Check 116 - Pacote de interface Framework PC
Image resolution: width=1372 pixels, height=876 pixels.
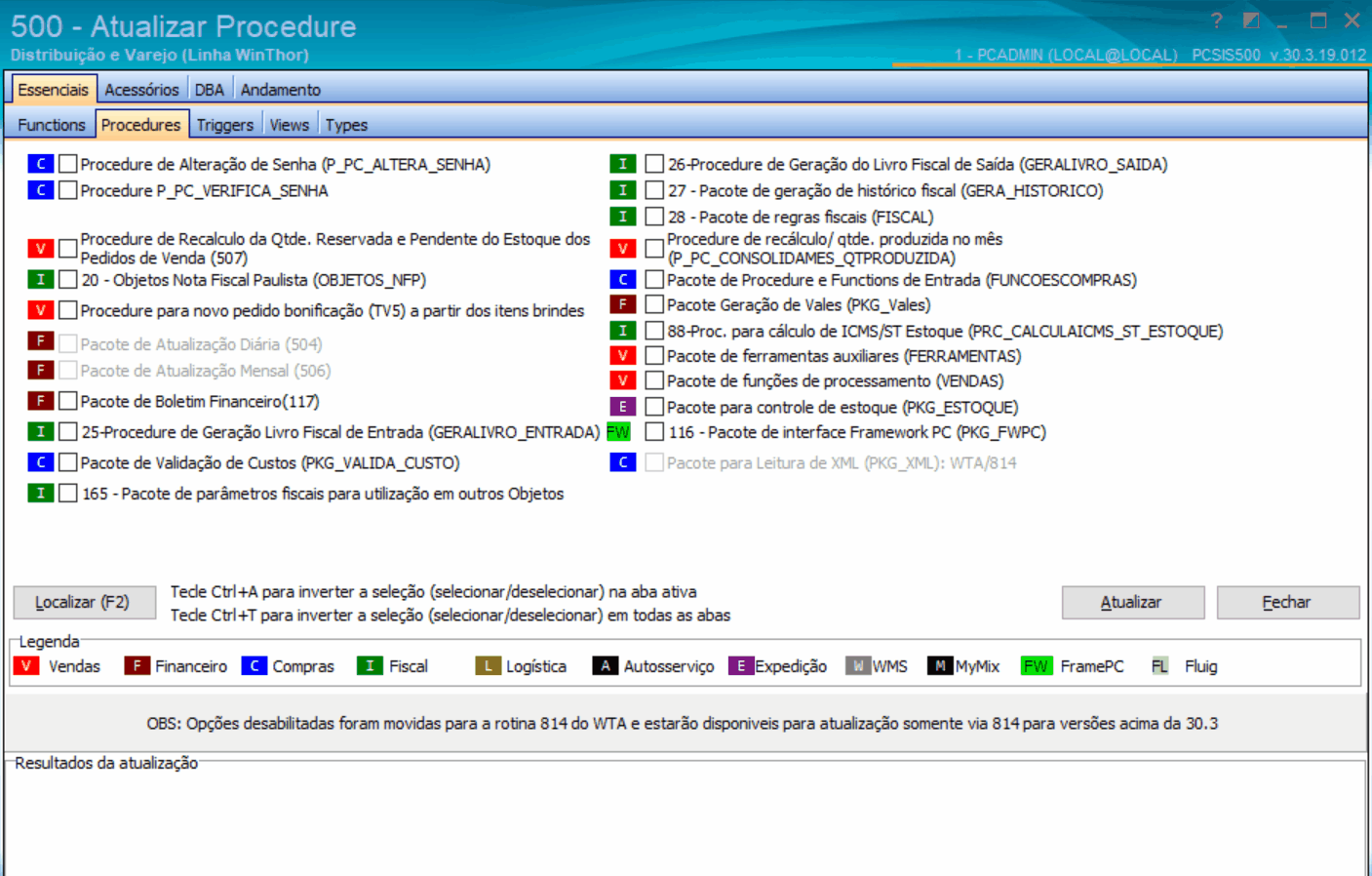pyautogui.click(x=654, y=431)
